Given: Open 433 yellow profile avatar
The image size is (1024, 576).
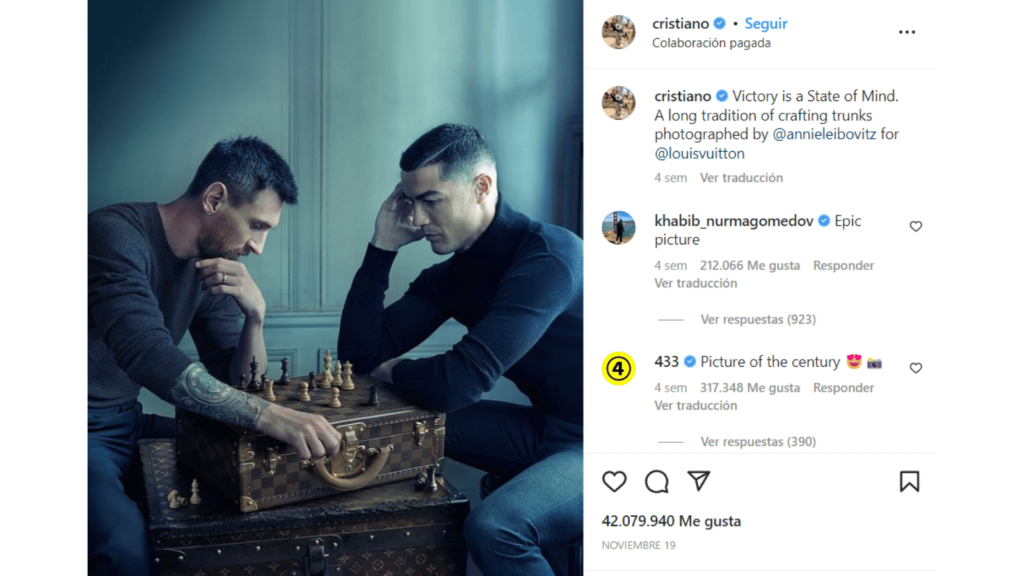Looking at the screenshot, I should (x=618, y=368).
